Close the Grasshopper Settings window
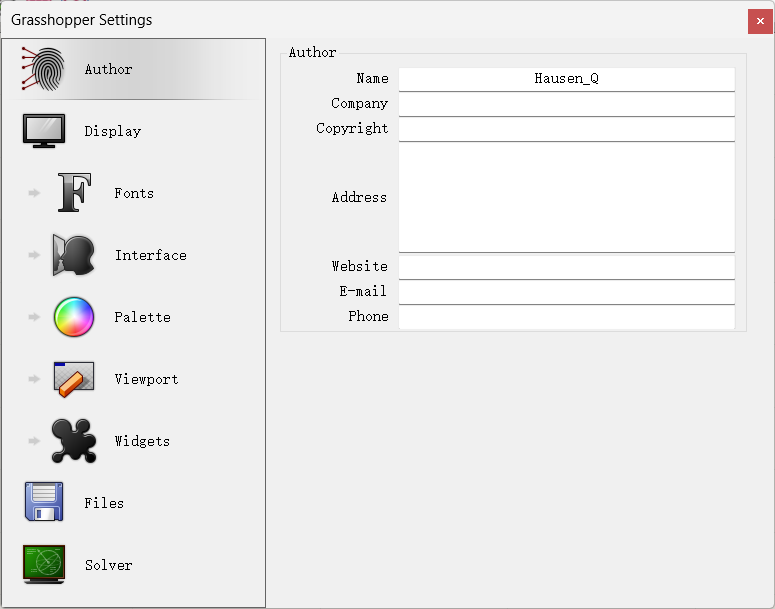 point(760,21)
